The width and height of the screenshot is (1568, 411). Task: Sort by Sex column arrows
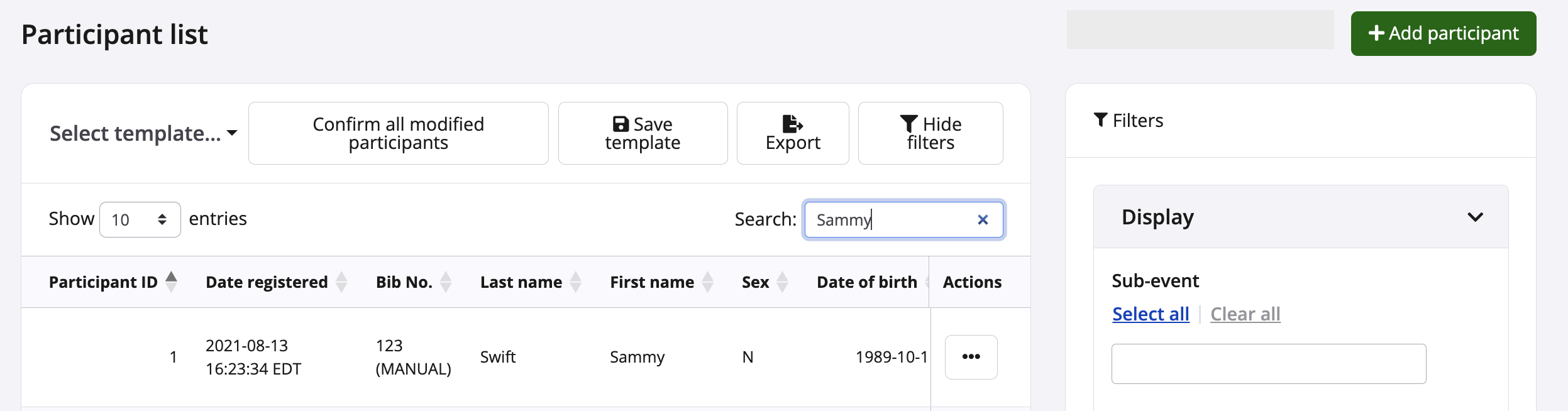click(782, 282)
